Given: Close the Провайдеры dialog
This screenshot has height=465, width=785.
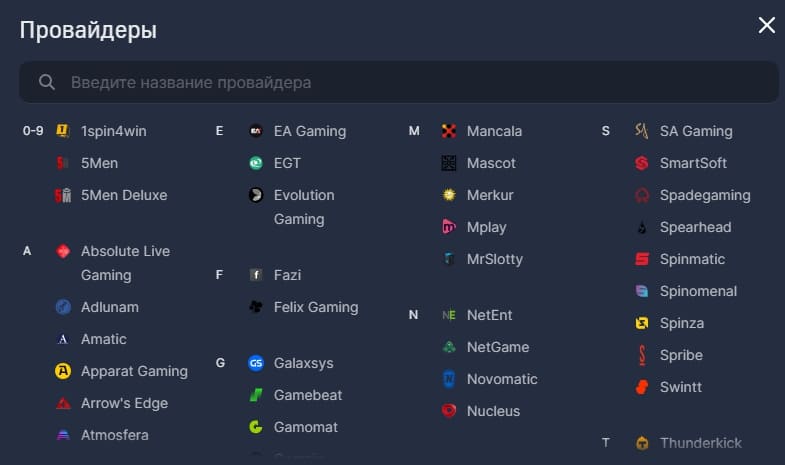Looking at the screenshot, I should [x=766, y=25].
